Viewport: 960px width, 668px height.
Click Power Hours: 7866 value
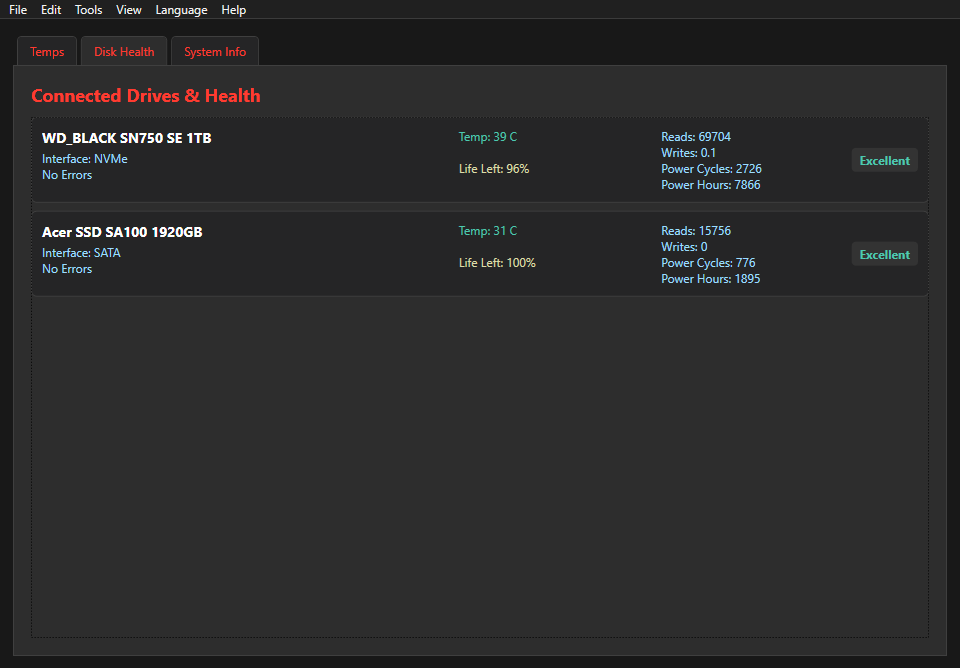point(711,184)
